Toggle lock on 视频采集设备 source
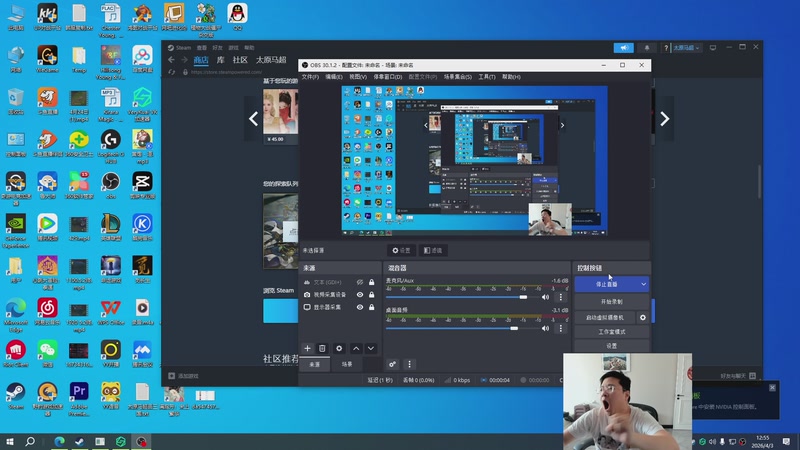The width and height of the screenshot is (800, 450). tap(371, 295)
